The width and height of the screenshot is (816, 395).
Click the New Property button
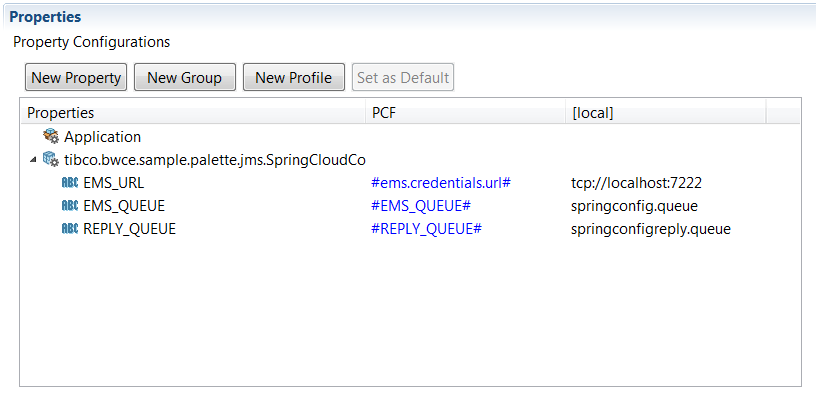[76, 78]
